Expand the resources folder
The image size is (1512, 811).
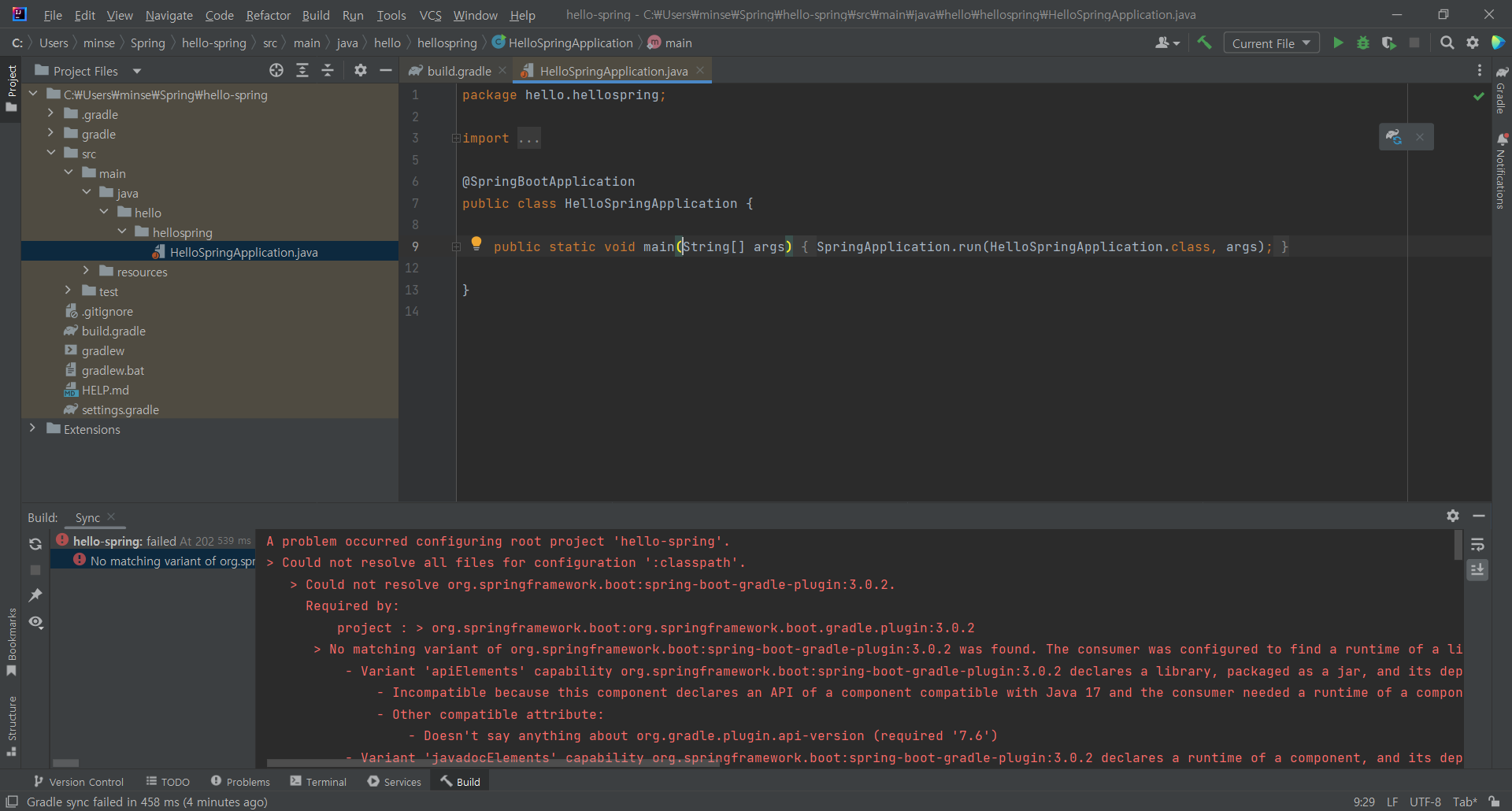coord(86,272)
